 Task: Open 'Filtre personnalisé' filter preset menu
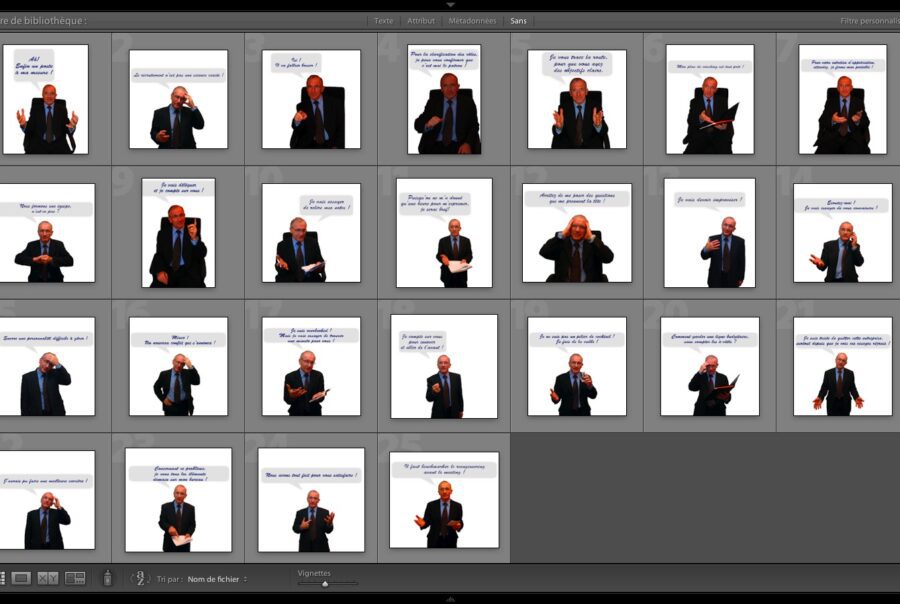coord(868,20)
